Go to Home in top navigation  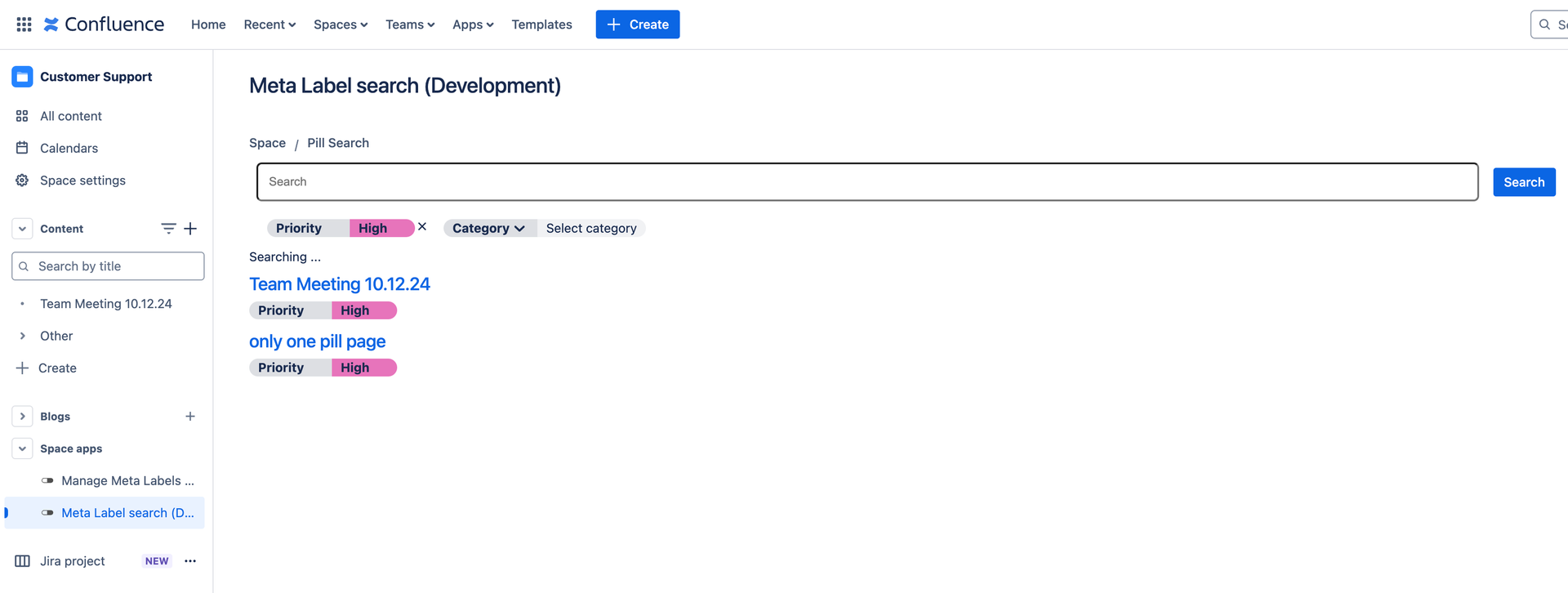208,25
